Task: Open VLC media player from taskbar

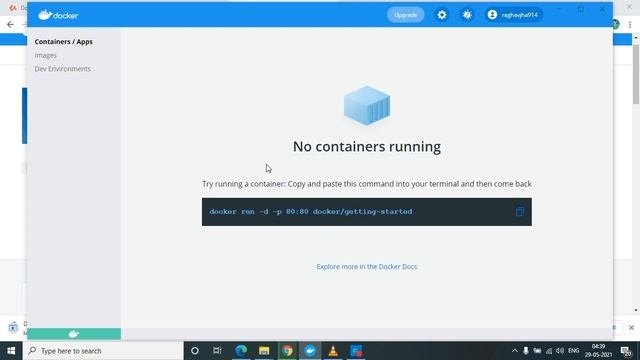Action: pyautogui.click(x=333, y=351)
